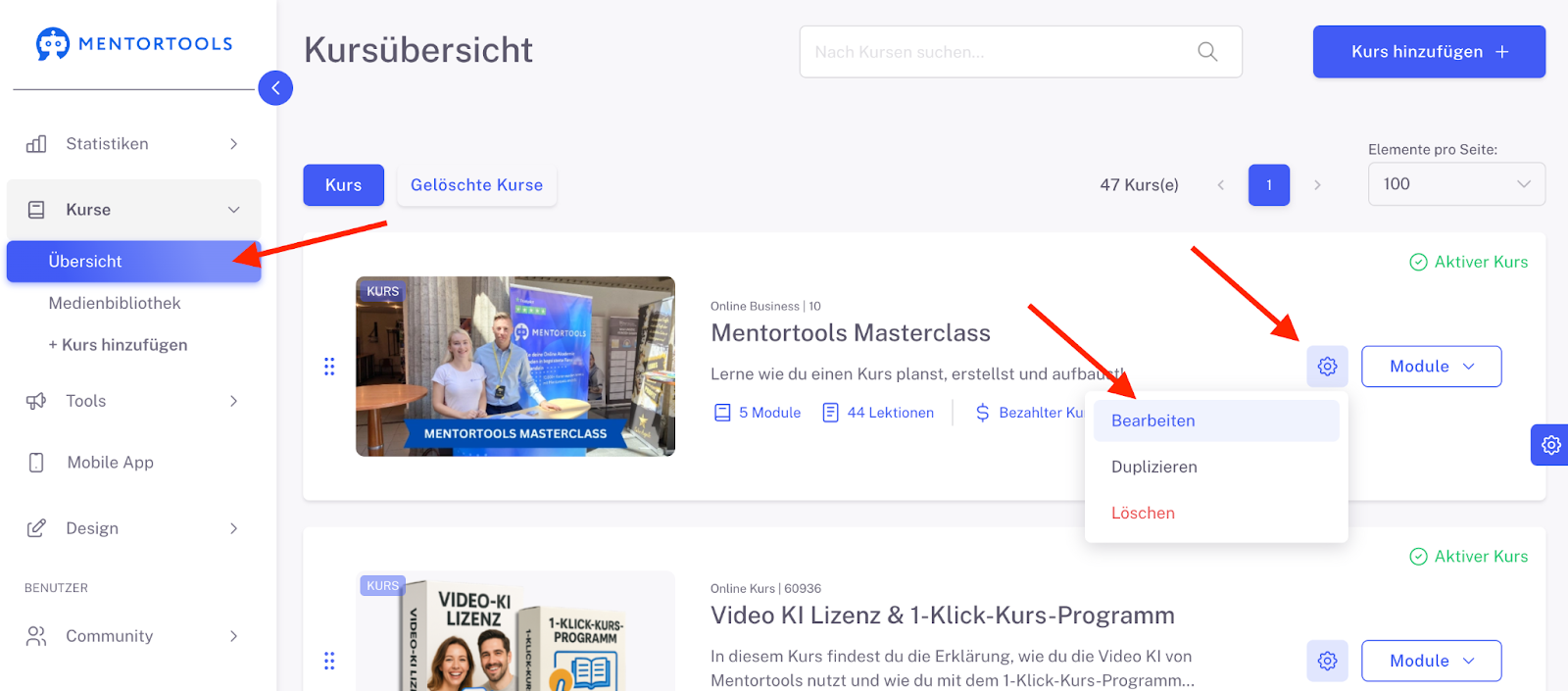
Task: Click the Aktiver Kurs checkmark on Video KI card
Action: pos(1418,557)
